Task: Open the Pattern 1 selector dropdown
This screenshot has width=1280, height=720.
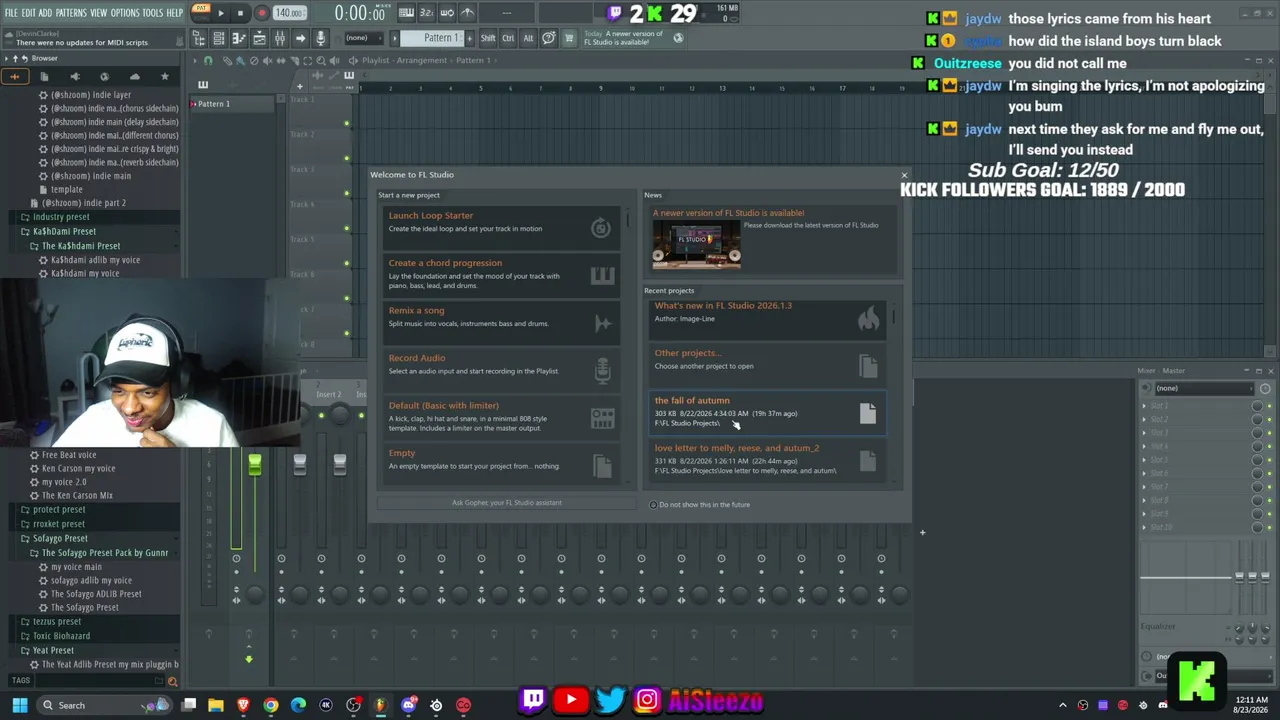Action: coord(432,38)
